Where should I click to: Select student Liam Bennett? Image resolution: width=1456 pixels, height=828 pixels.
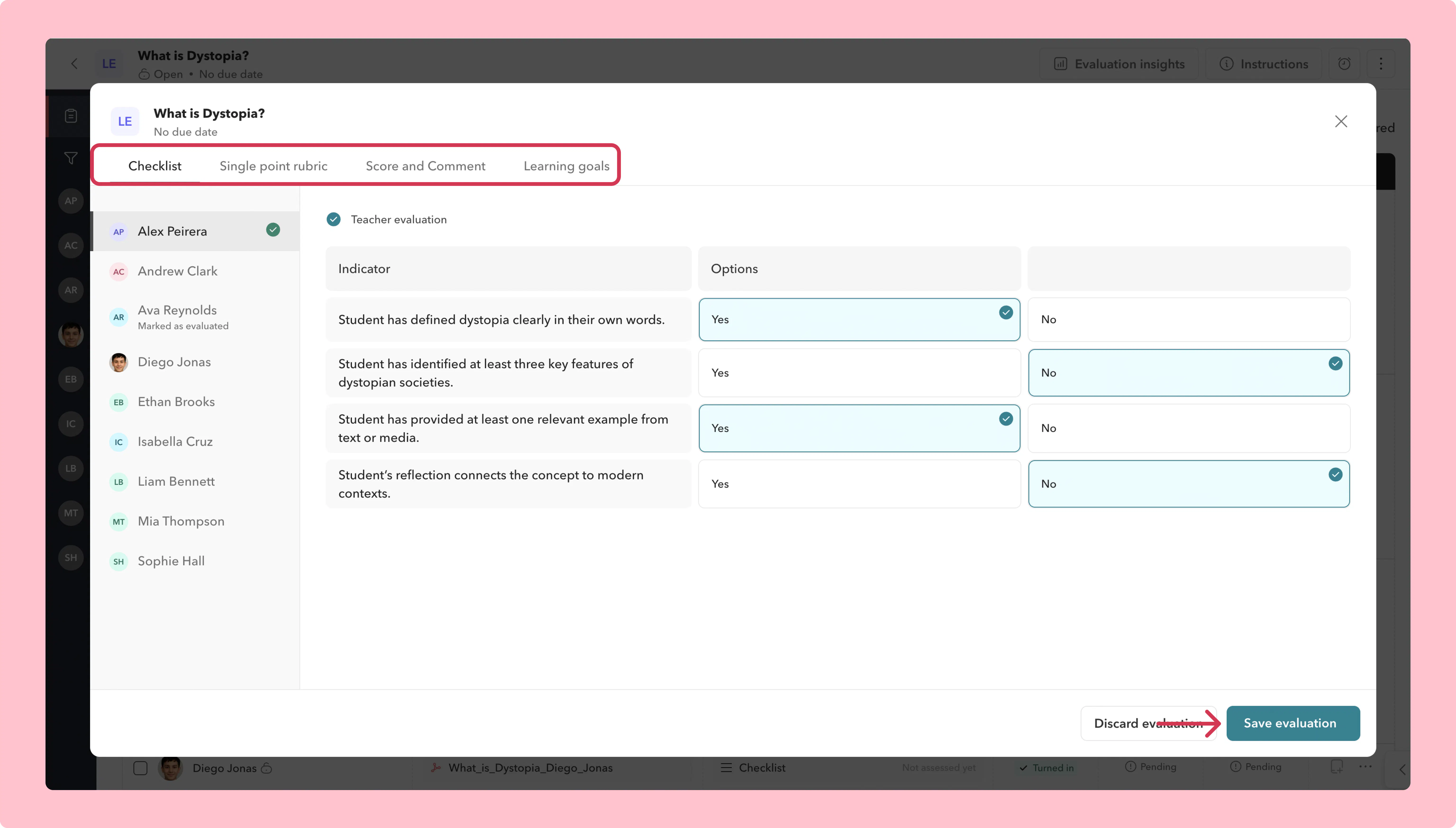click(195, 482)
